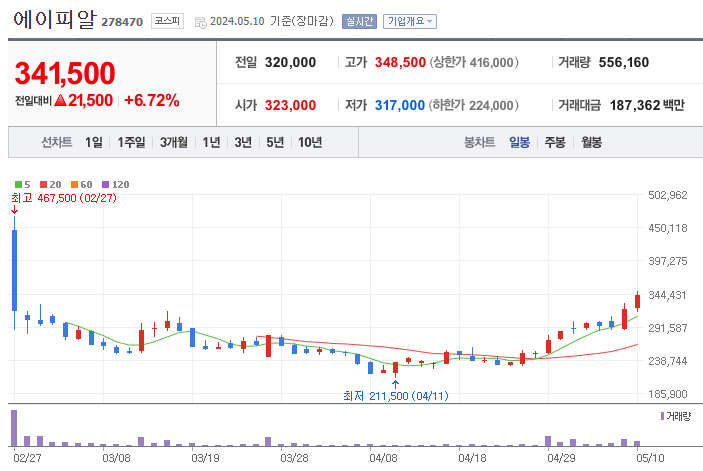Viewport: 703px width, 471px height.
Task: Switch to 주봉 weekly candle chart
Action: 555,142
